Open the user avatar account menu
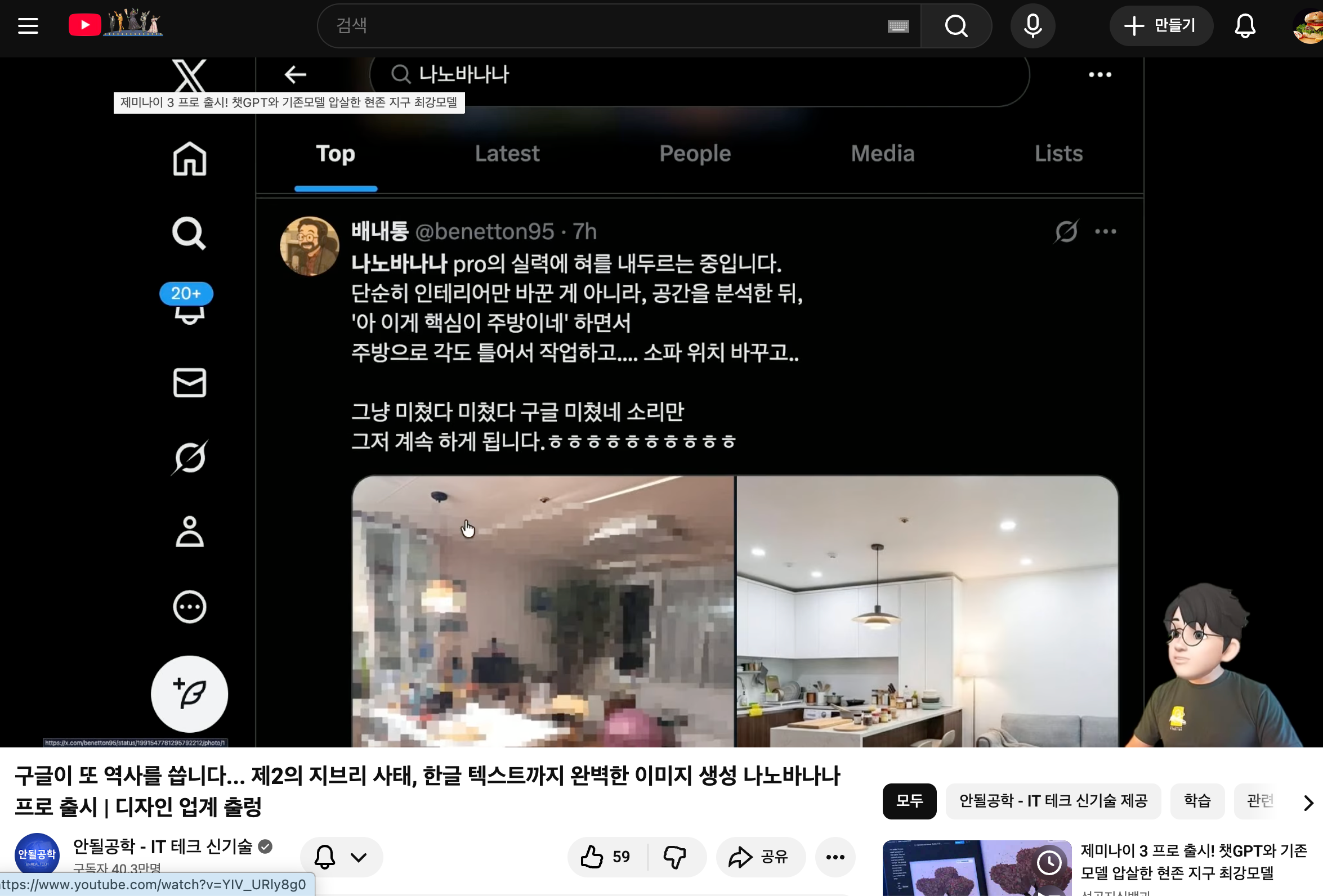This screenshot has width=1323, height=896. coord(1309,26)
